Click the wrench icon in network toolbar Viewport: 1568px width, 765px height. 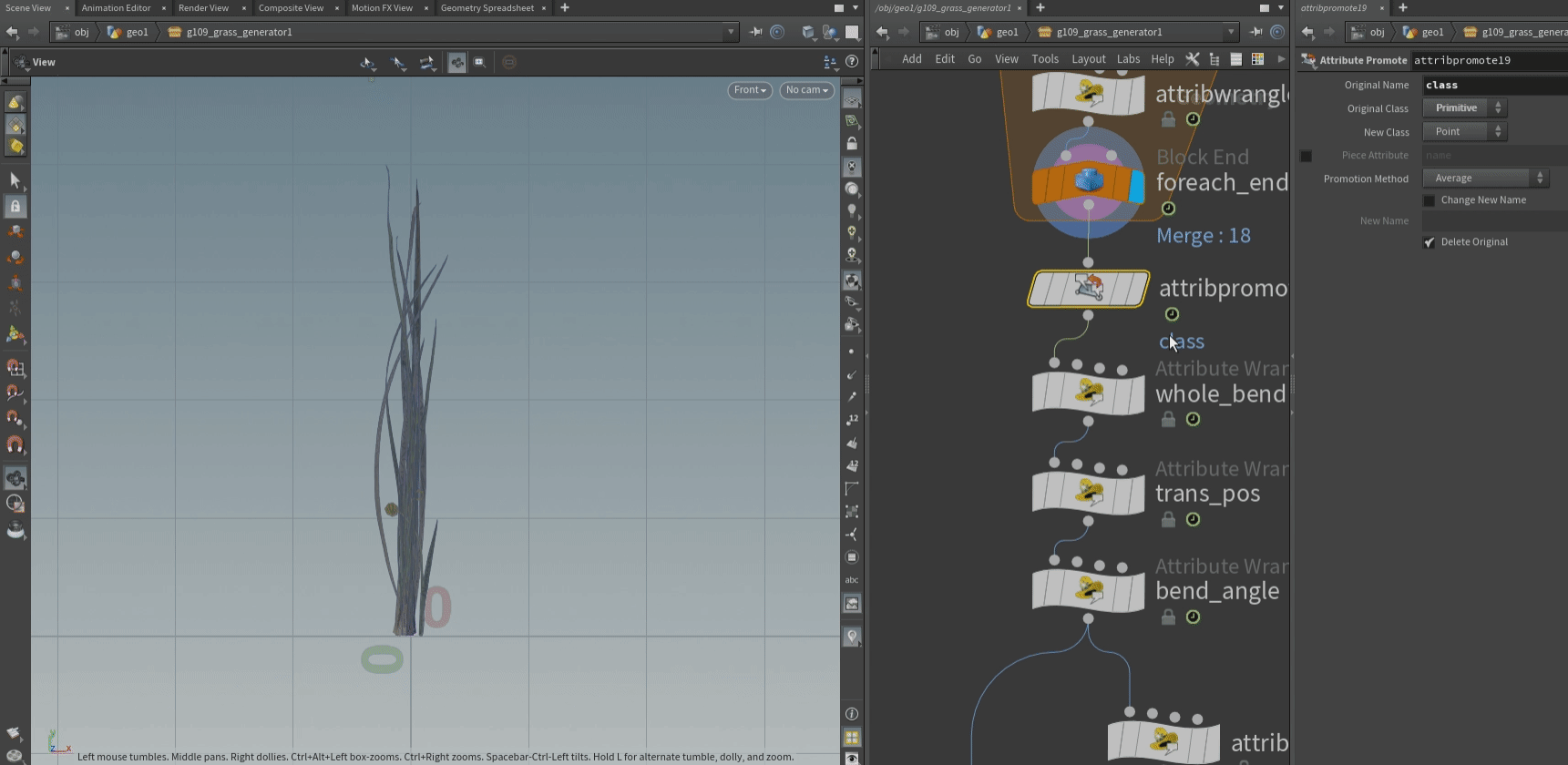tap(1192, 59)
